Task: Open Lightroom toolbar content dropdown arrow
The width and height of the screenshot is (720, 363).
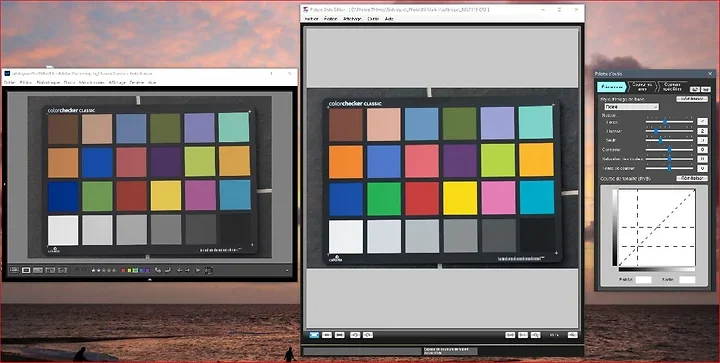Action: 287,270
